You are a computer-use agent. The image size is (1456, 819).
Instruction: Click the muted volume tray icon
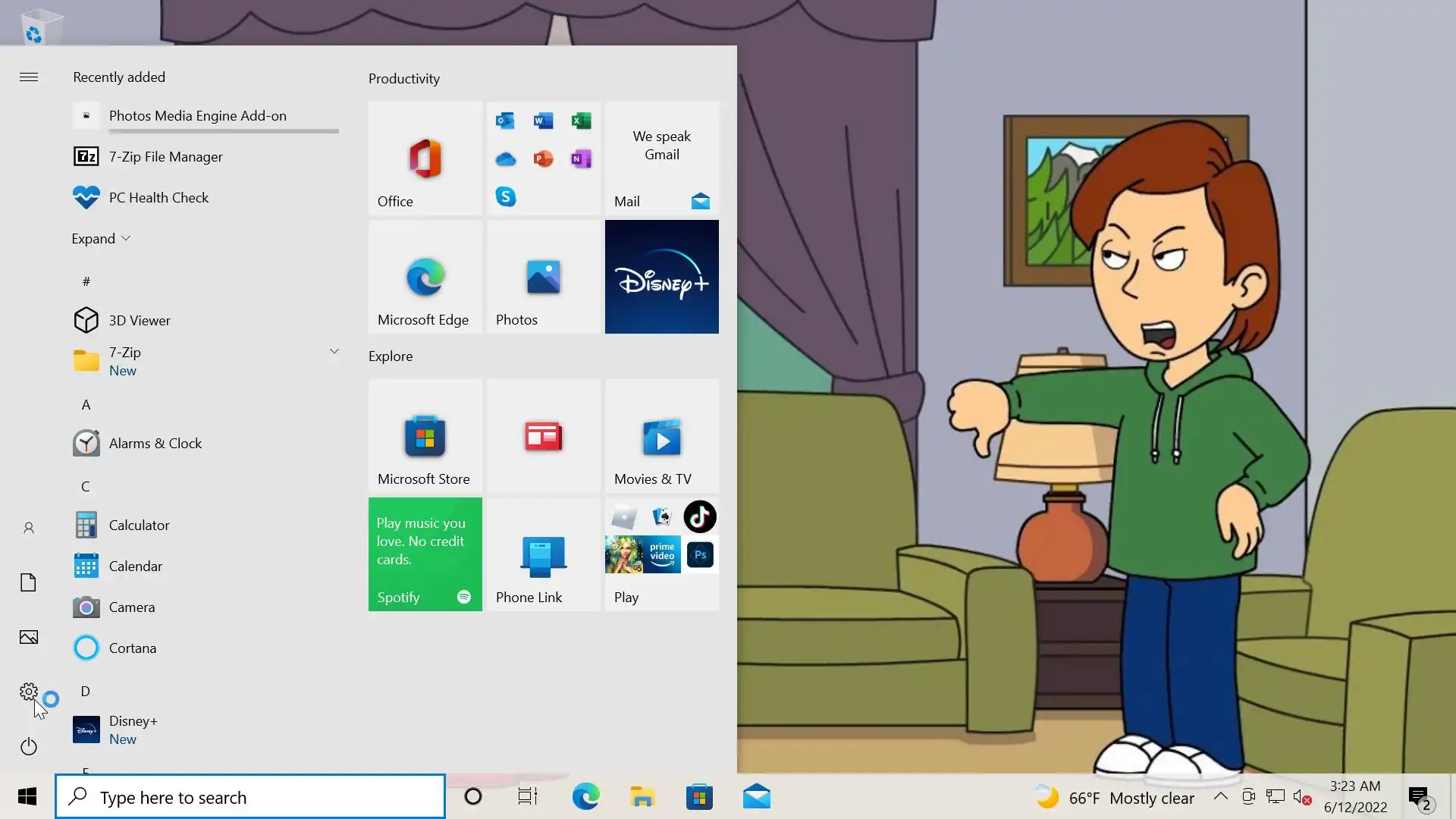pyautogui.click(x=1302, y=797)
